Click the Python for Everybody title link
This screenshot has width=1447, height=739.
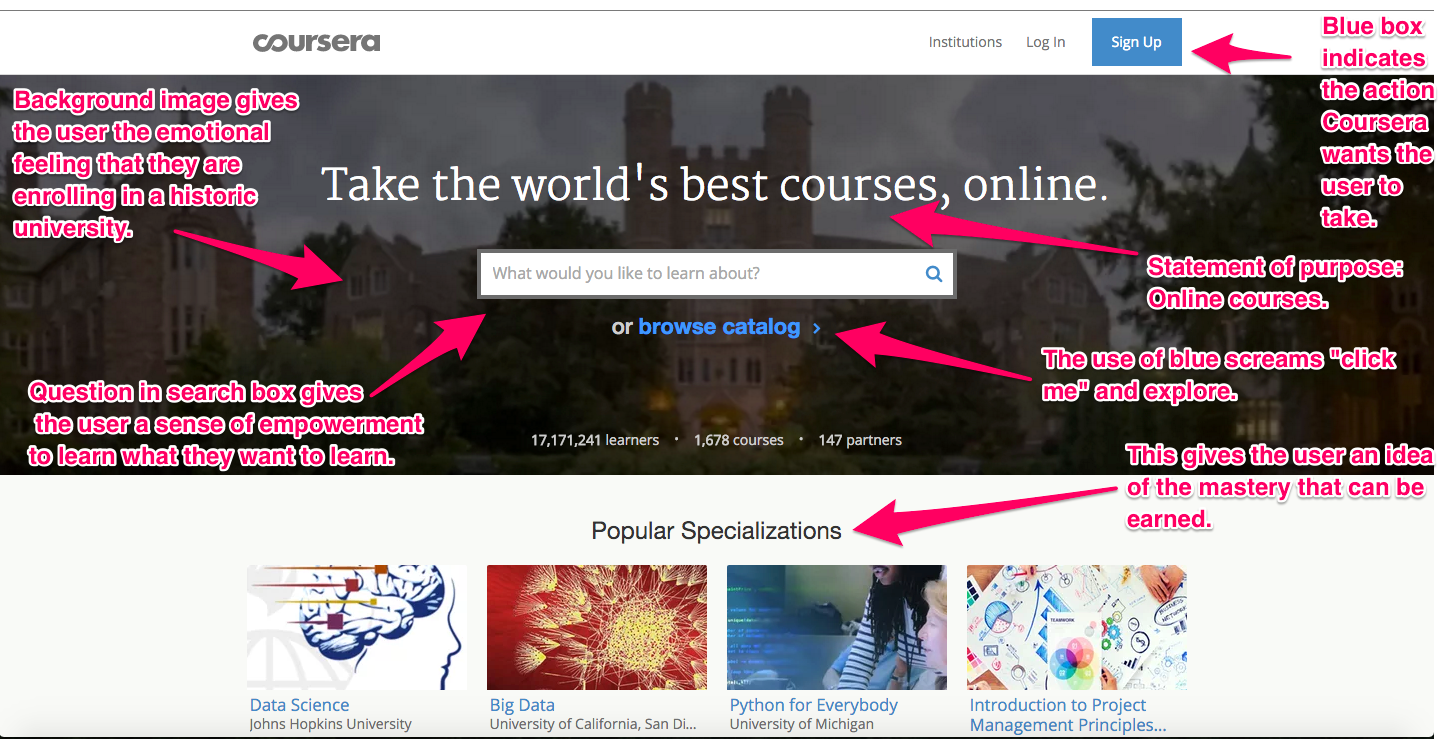[814, 705]
